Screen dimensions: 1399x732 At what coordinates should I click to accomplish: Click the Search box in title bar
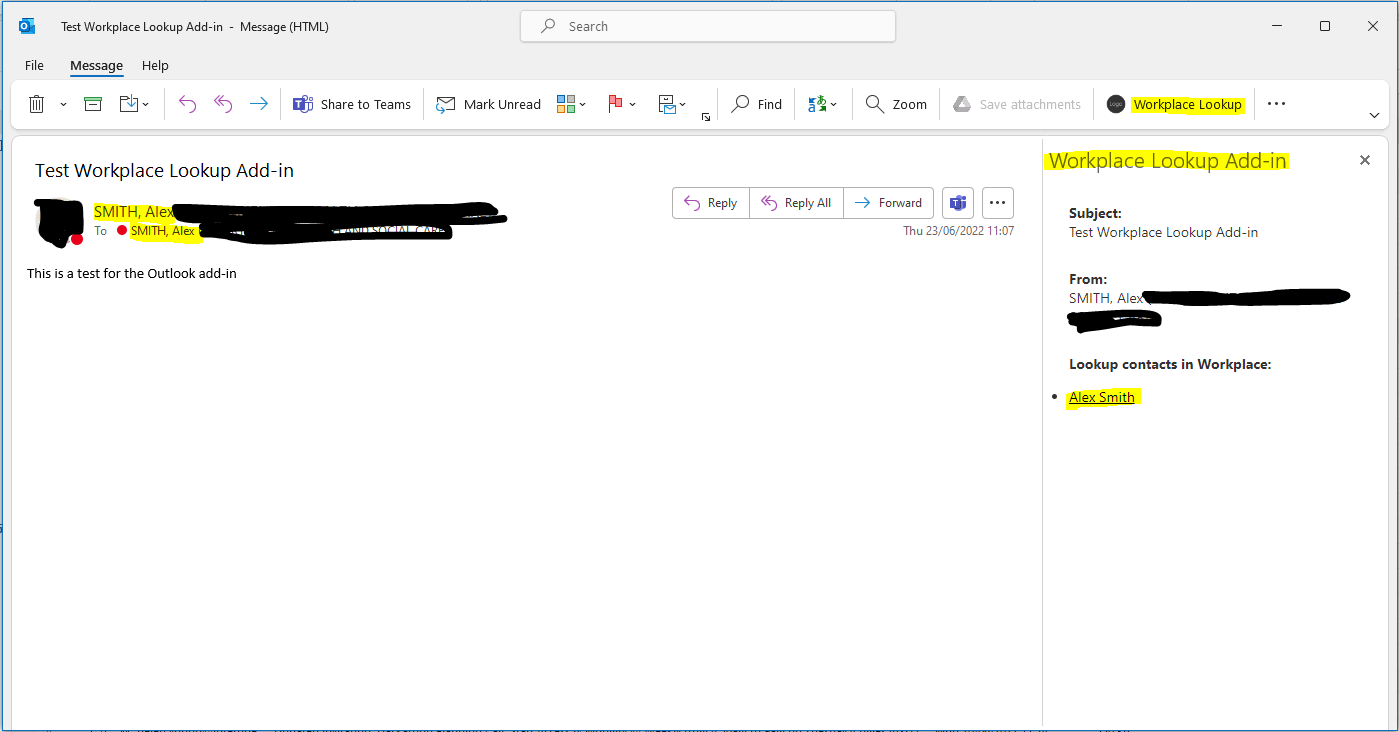708,26
